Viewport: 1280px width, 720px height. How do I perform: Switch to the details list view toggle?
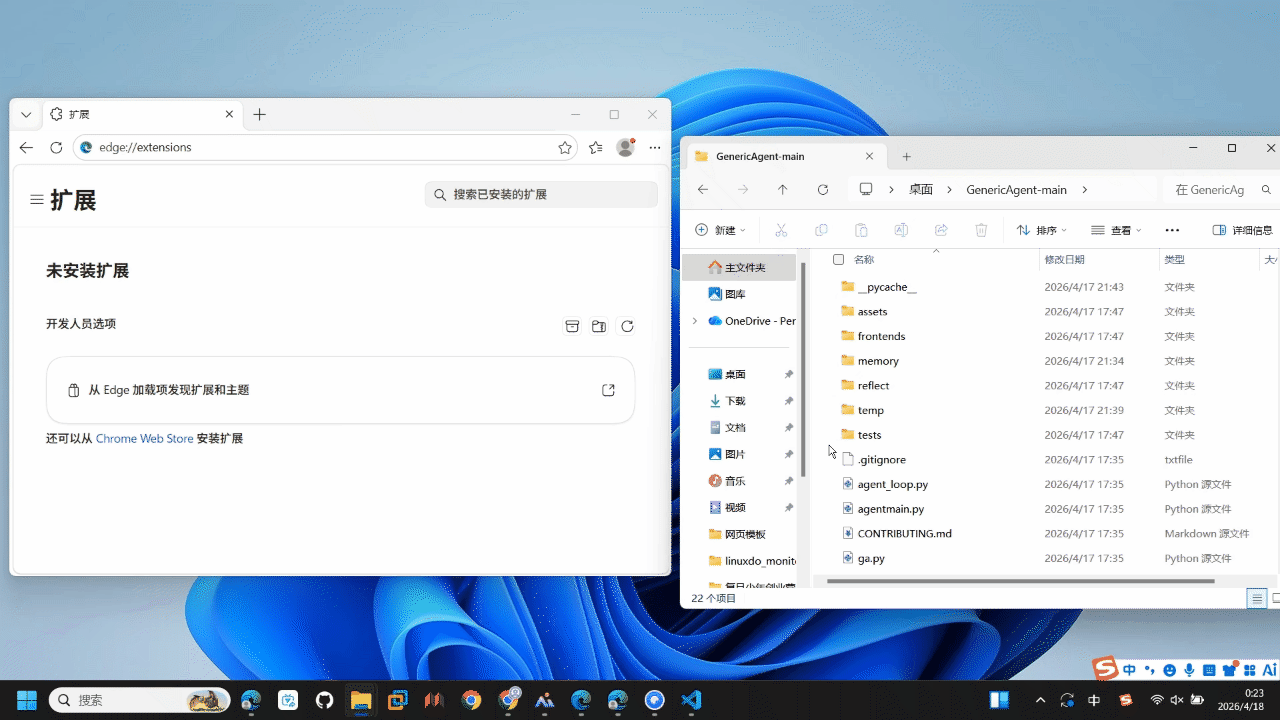tap(1257, 599)
